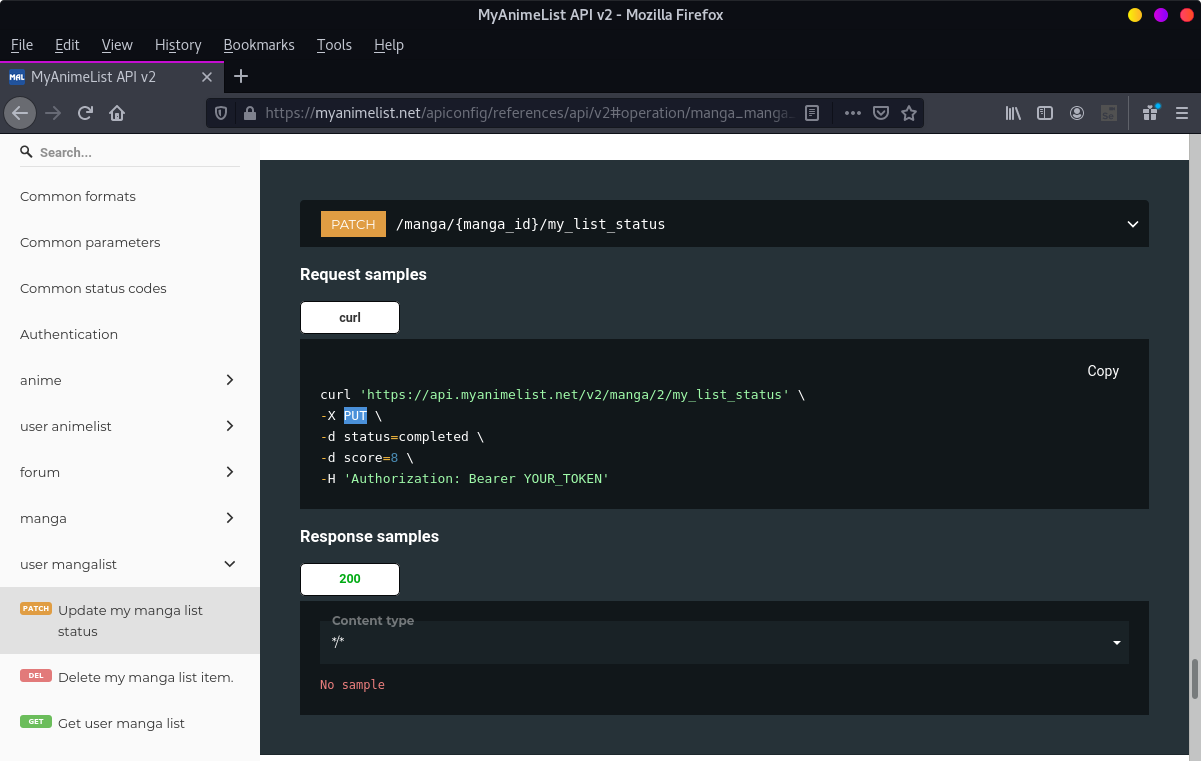Open the Firefox hamburger menu
The height and width of the screenshot is (761, 1201).
coord(1182,113)
